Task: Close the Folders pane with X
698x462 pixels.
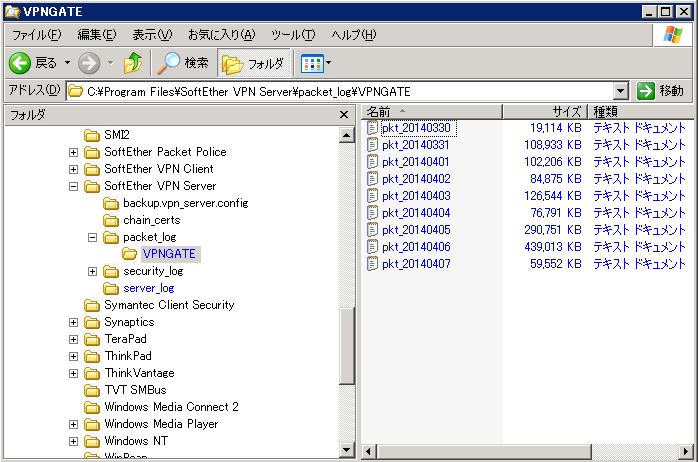Action: coord(344,115)
